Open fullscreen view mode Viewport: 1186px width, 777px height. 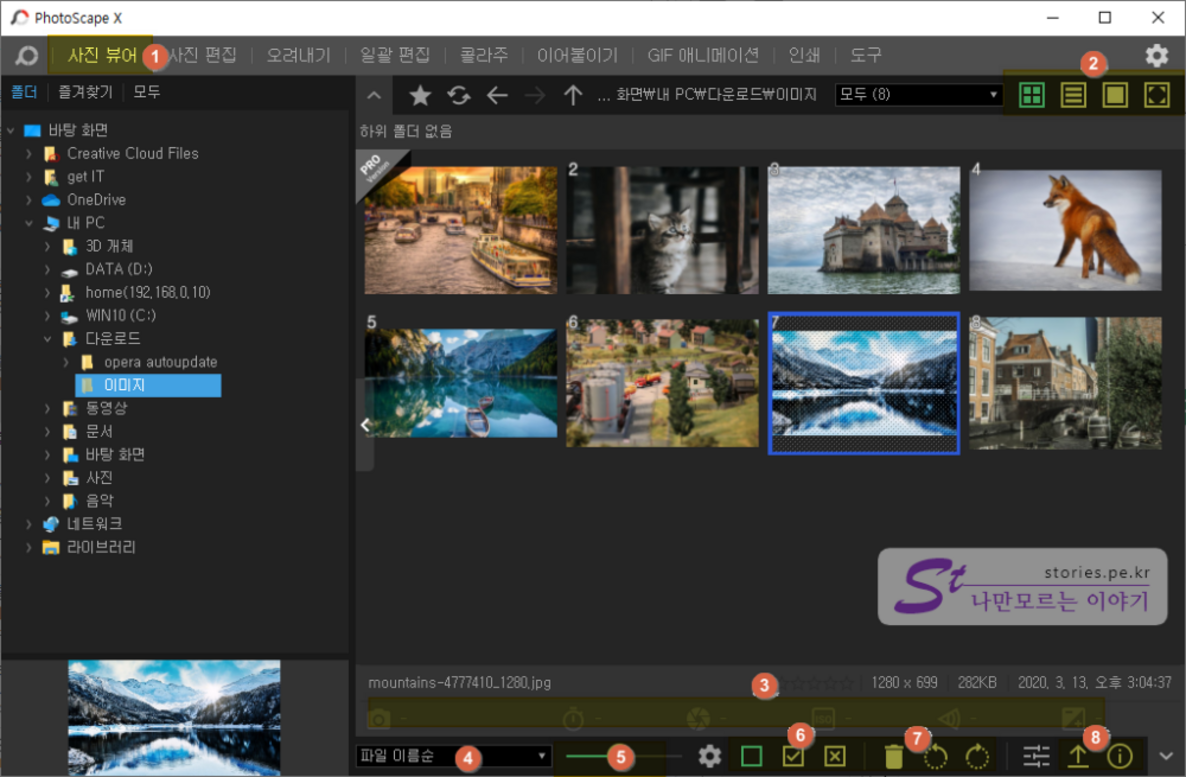coord(1157,95)
